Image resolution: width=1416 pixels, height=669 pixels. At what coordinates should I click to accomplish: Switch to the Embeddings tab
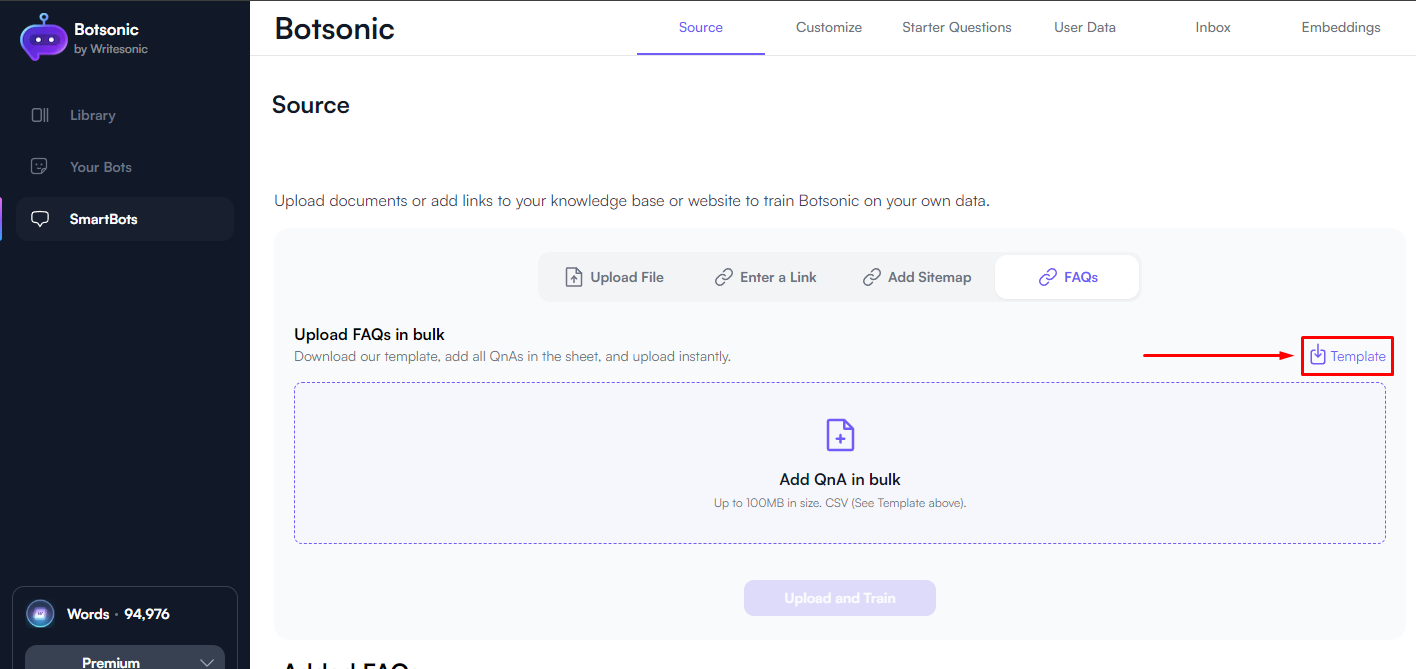1341,27
